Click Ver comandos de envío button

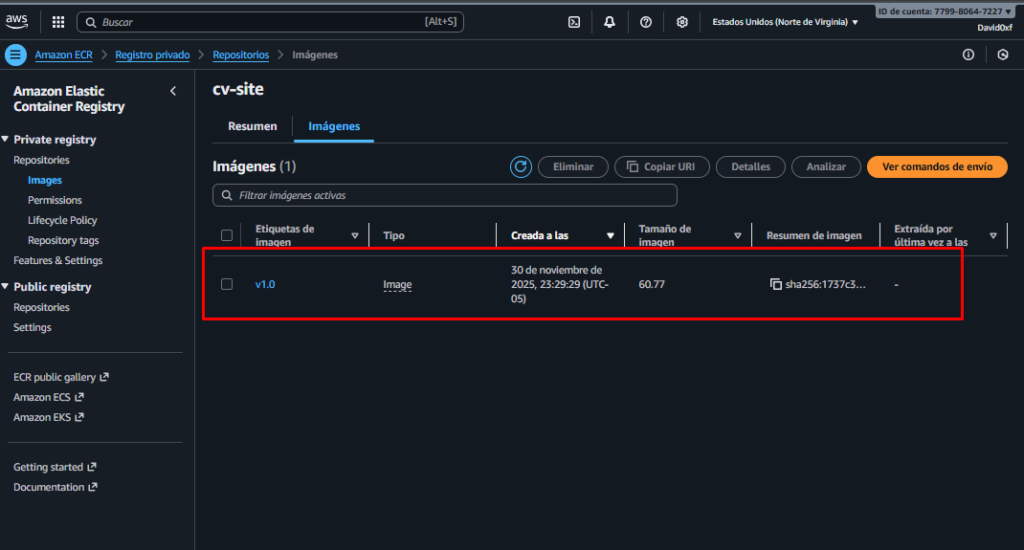(x=937, y=167)
